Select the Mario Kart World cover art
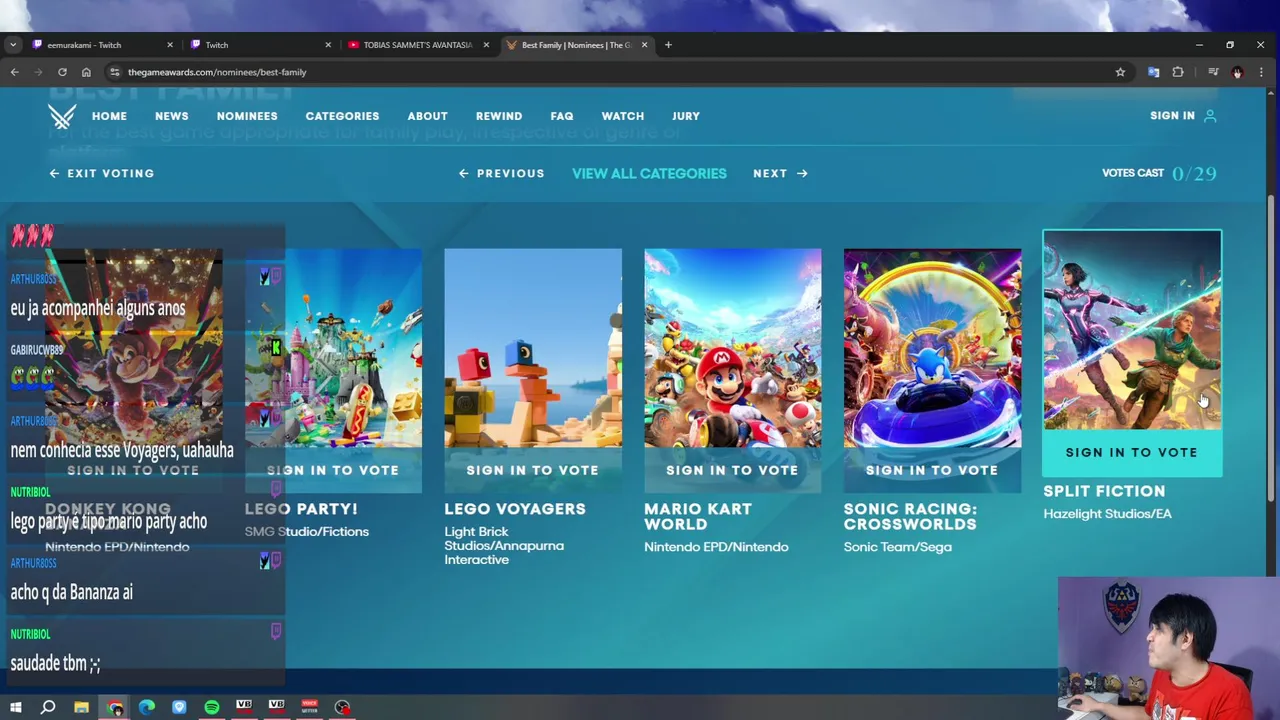The width and height of the screenshot is (1280, 720). click(x=733, y=348)
